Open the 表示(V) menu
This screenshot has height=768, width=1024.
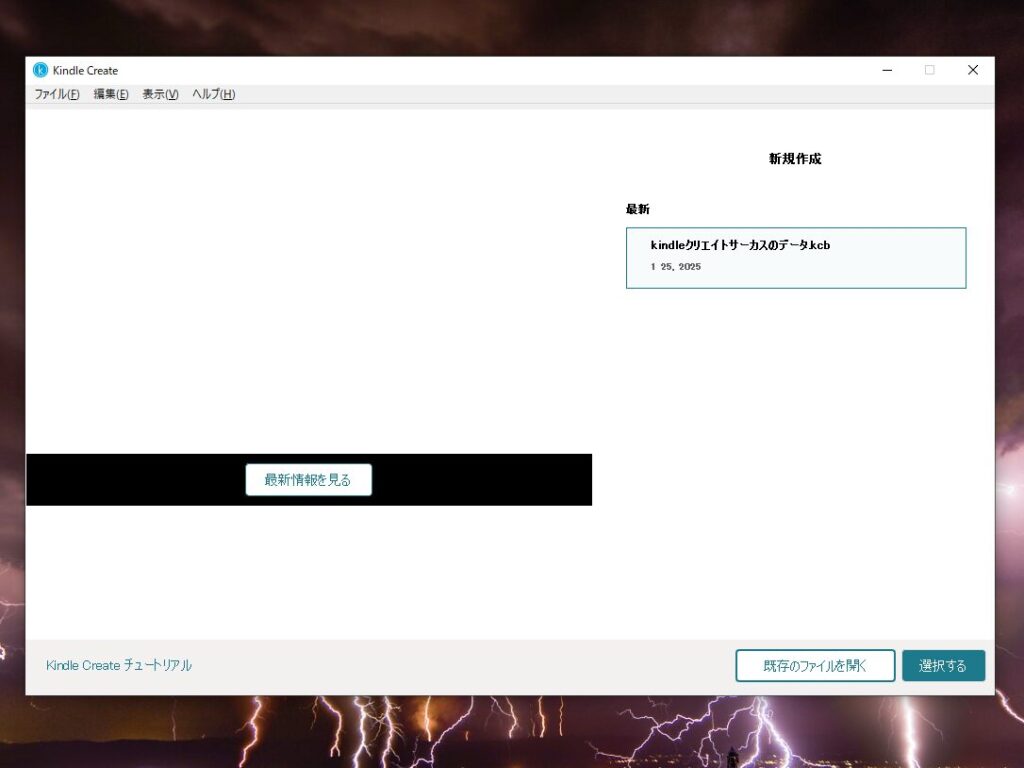[x=161, y=94]
